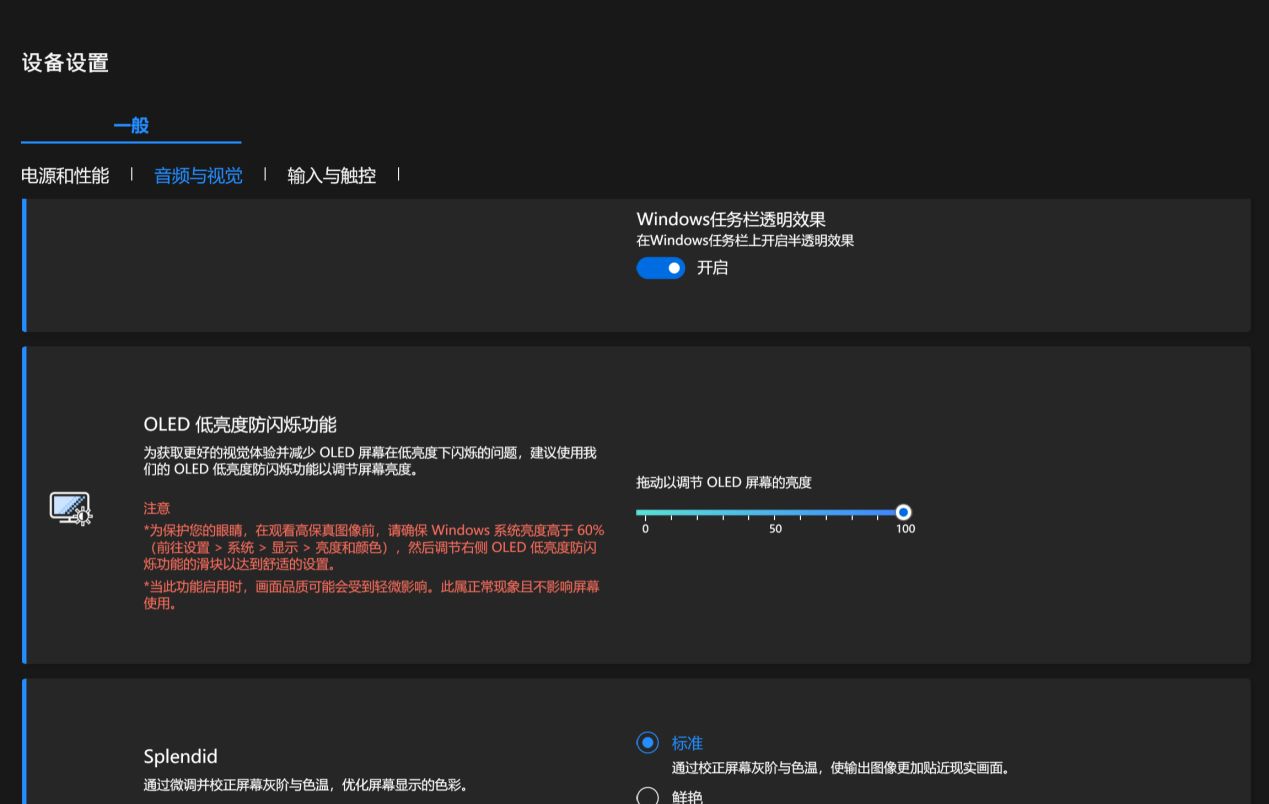Image resolution: width=1269 pixels, height=804 pixels.
Task: Click the Splendid section title
Action: (180, 757)
